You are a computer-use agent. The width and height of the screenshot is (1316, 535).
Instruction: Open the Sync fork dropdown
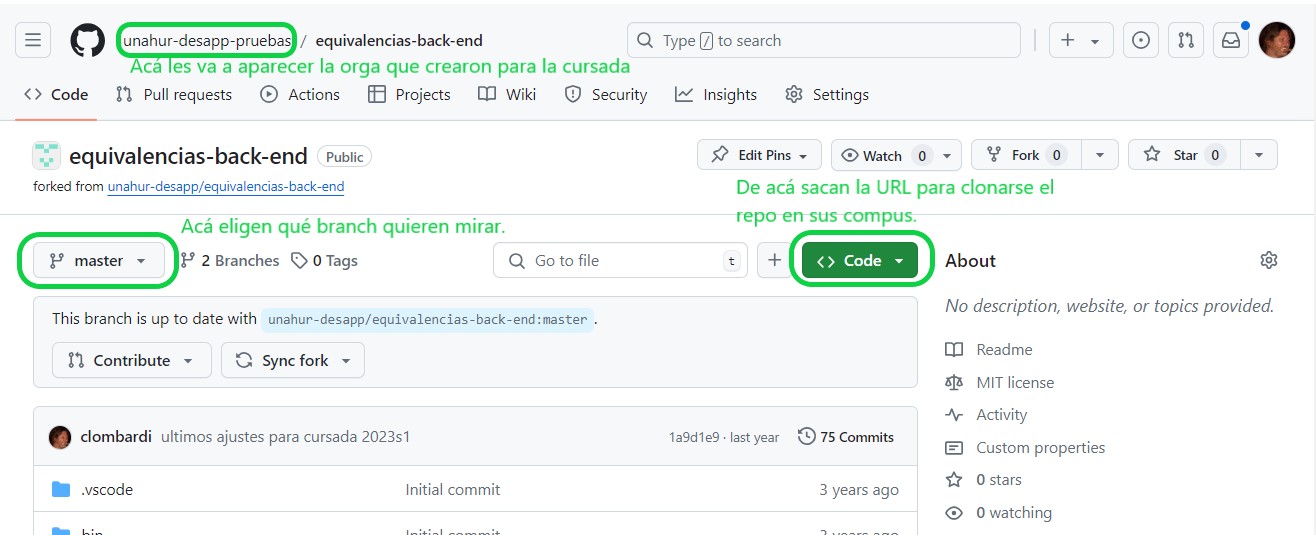pyautogui.click(x=293, y=360)
